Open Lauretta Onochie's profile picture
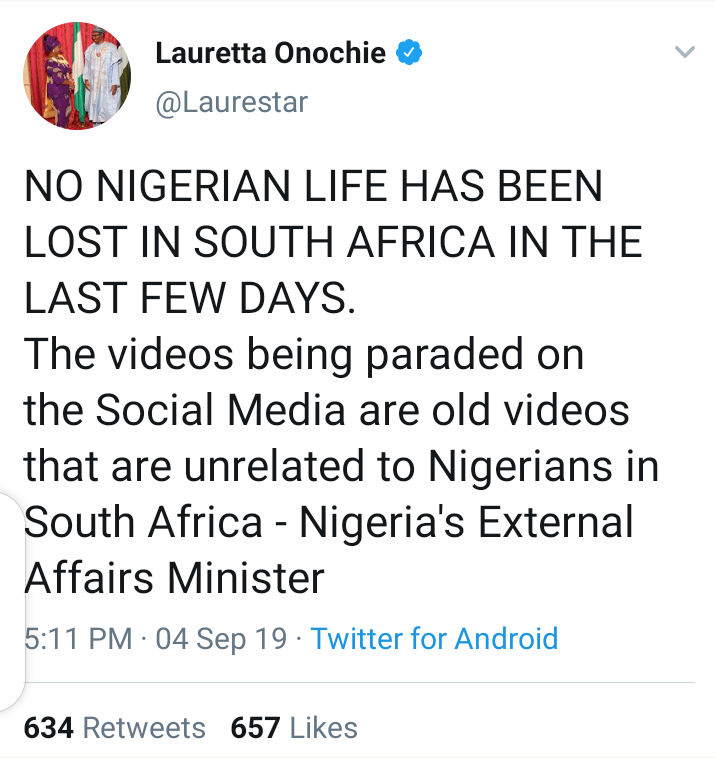The width and height of the screenshot is (715, 758). point(77,78)
